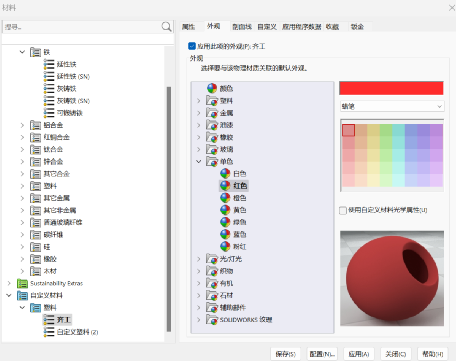Click the solid red current color bar

tap(391, 88)
